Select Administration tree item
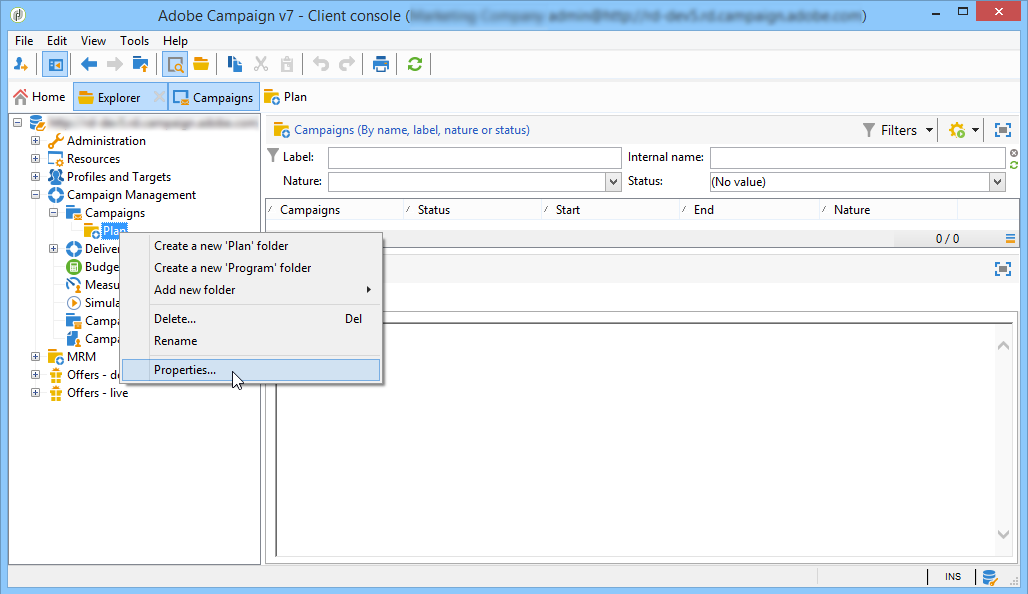 pos(106,140)
